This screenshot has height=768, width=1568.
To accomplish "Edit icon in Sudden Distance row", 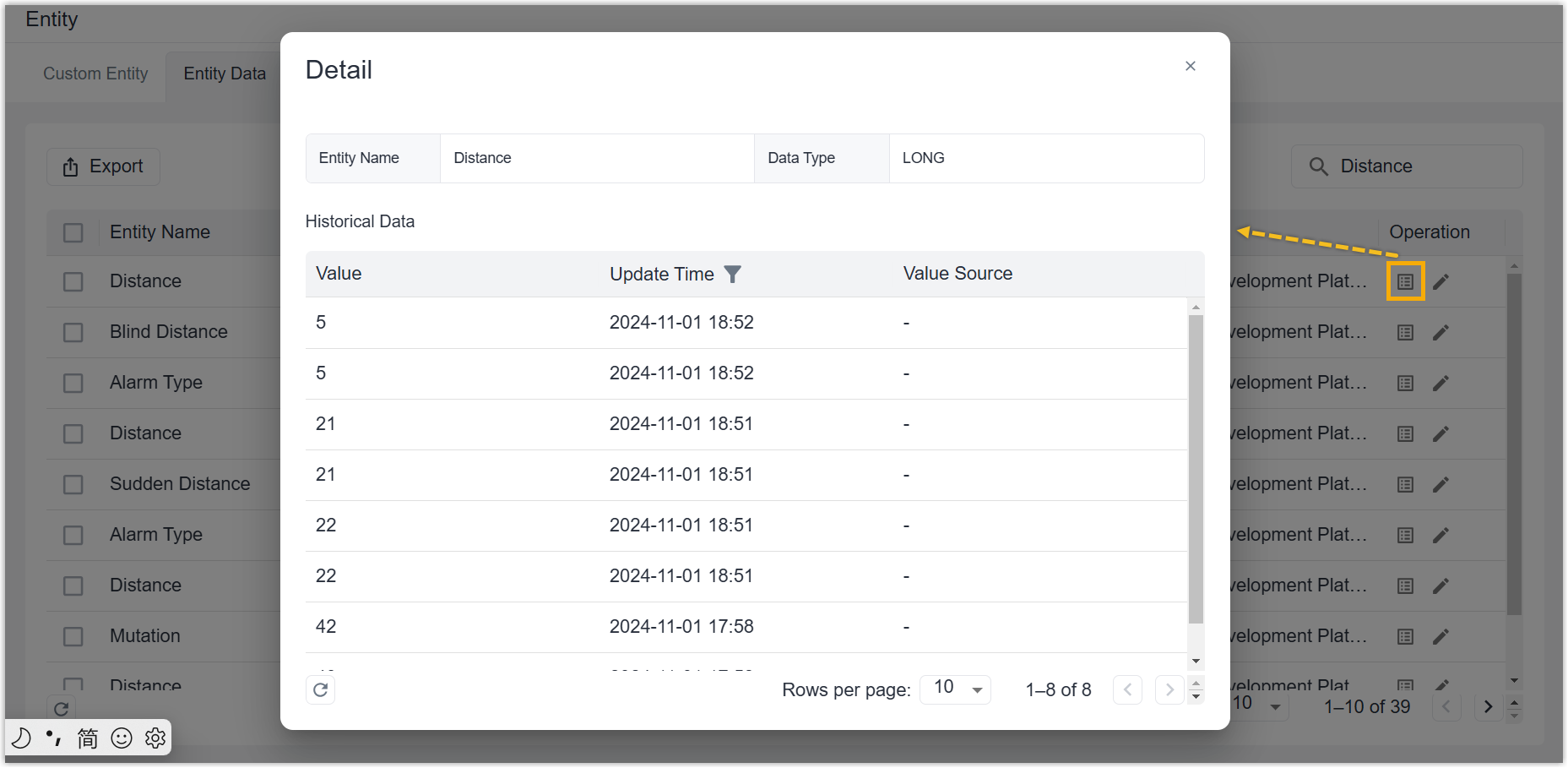I will (1441, 484).
